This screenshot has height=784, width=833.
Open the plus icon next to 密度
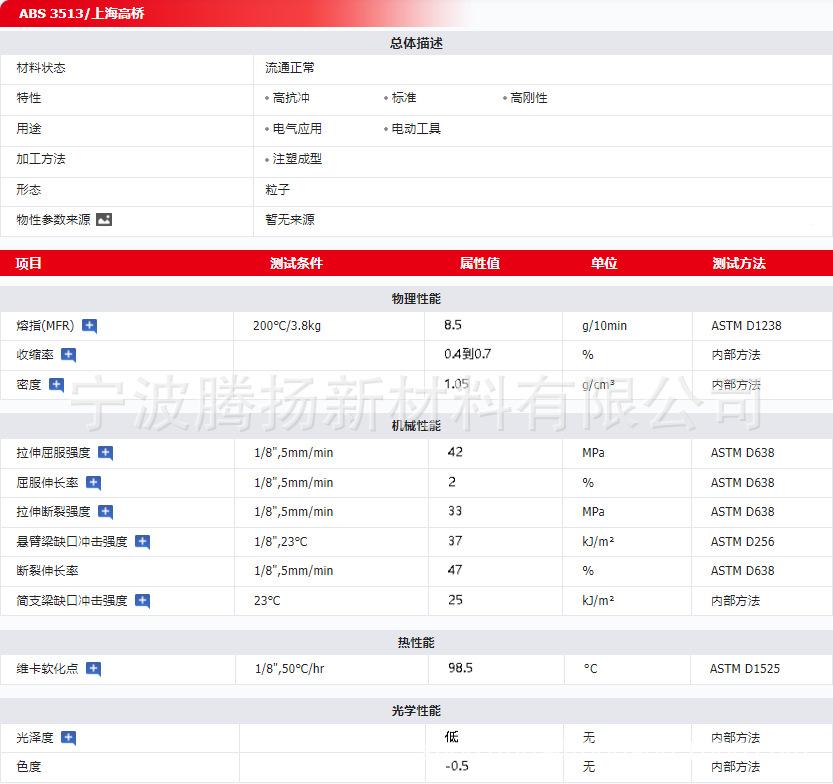(x=56, y=385)
